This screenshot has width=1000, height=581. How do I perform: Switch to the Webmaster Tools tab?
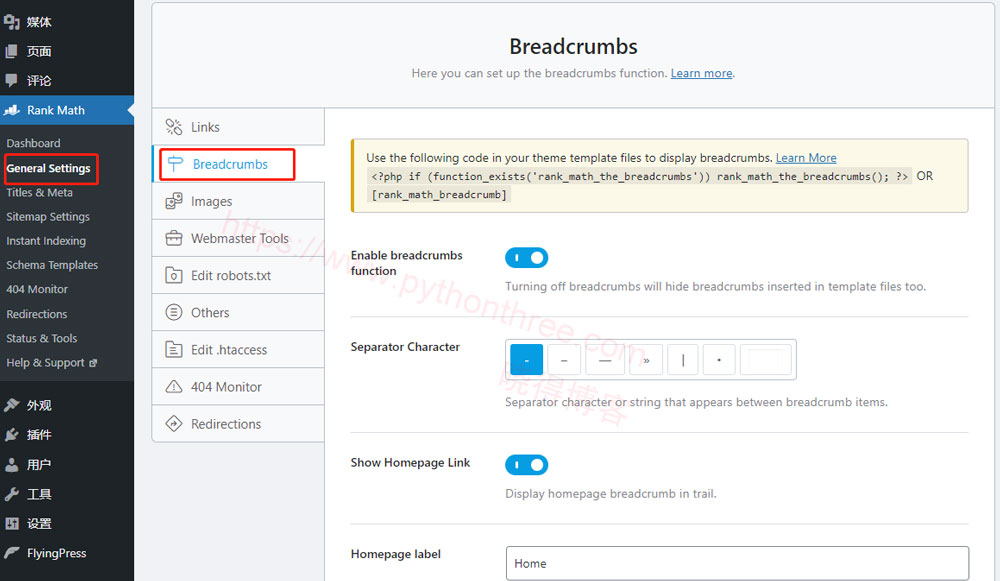[239, 239]
